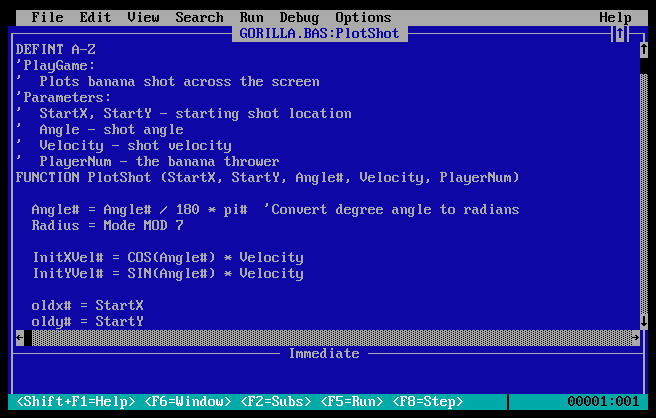Image resolution: width=656 pixels, height=418 pixels.
Task: Click the Immediate window title
Action: pyautogui.click(x=324, y=354)
